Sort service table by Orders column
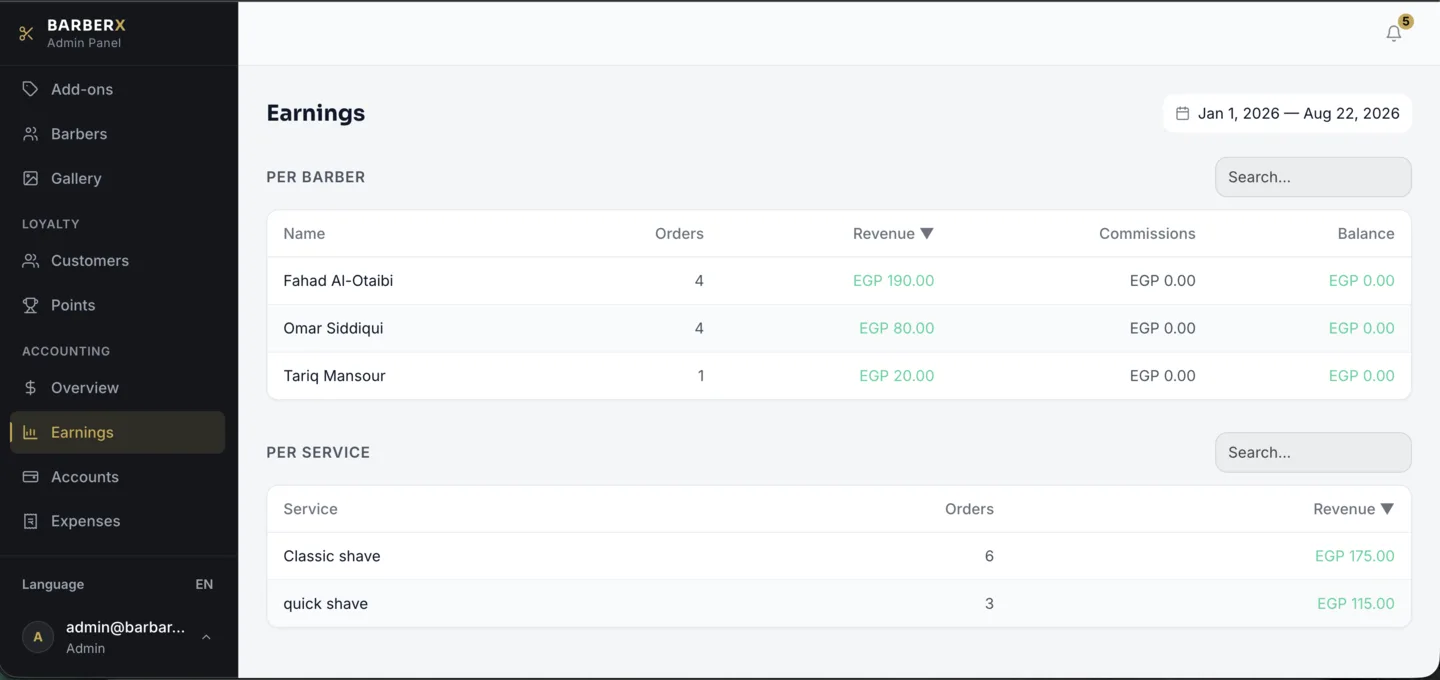The image size is (1440, 680). tap(969, 509)
